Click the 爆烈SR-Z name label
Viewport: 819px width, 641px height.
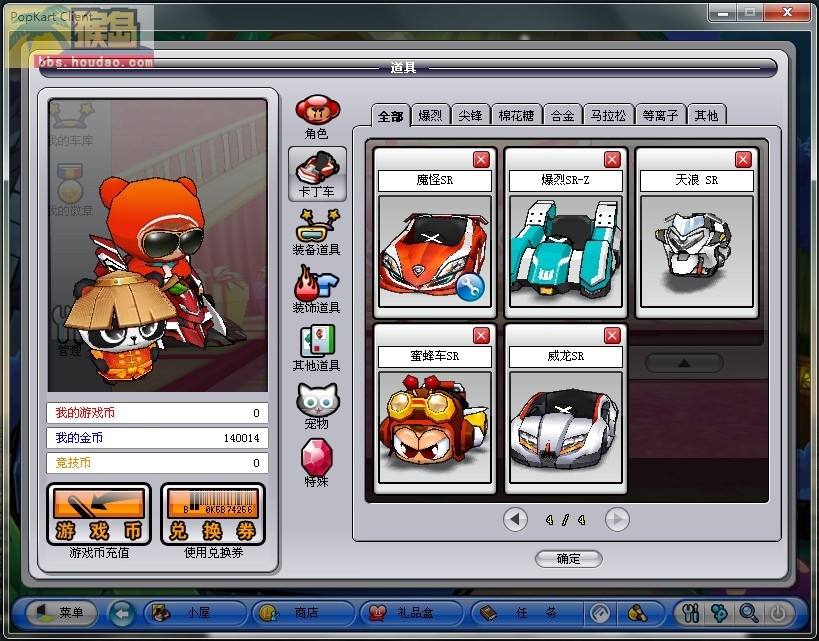tap(566, 180)
